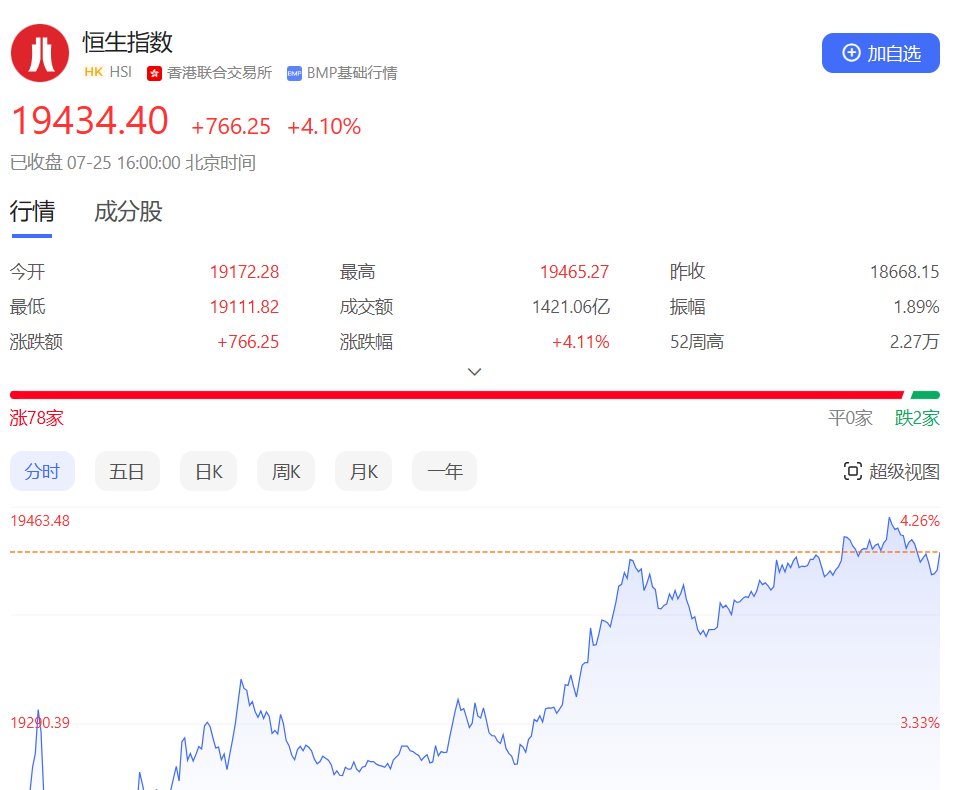Switch to the 行情 tab
Image resolution: width=961 pixels, height=790 pixels.
[32, 211]
